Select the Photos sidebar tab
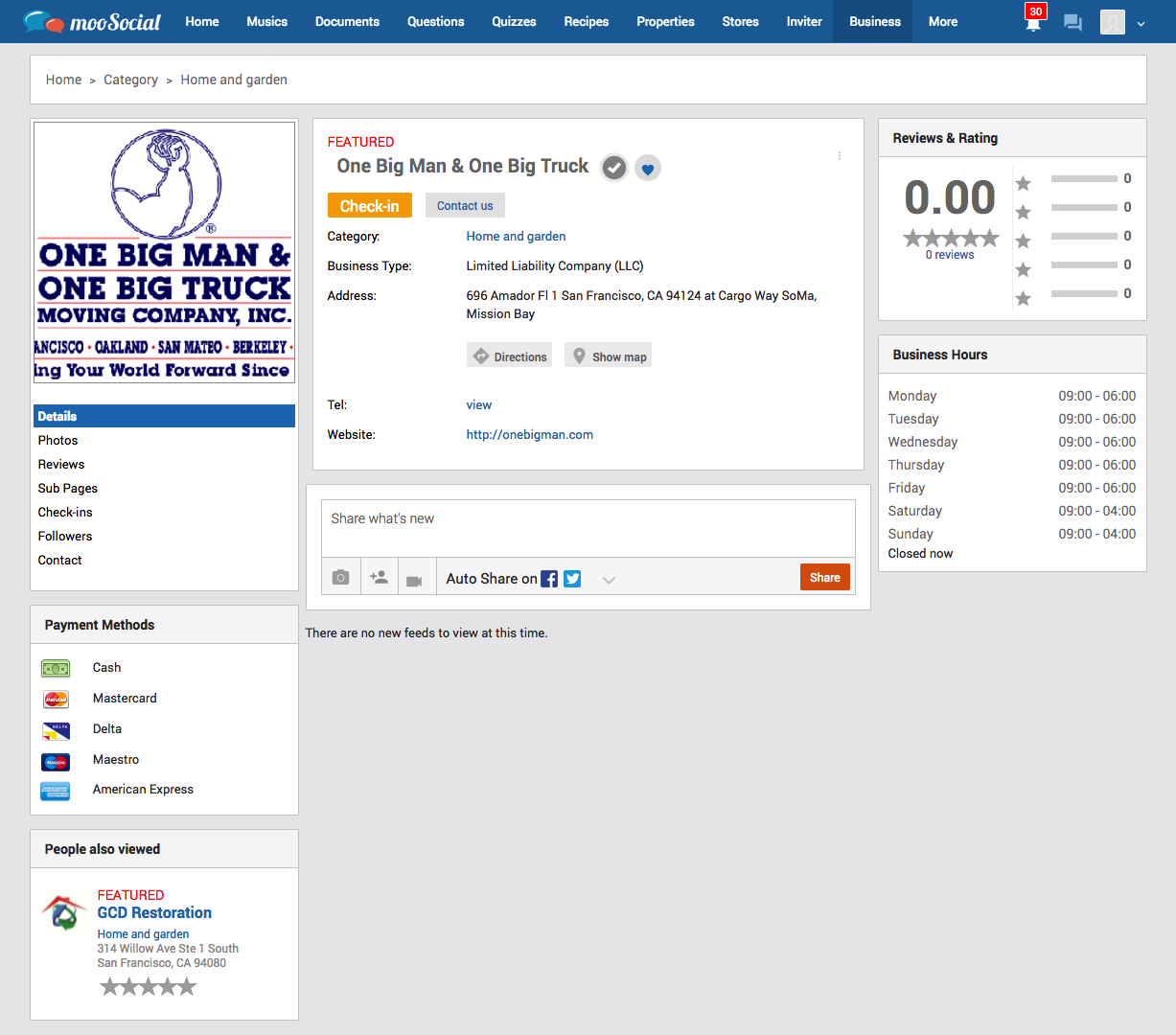1176x1035 pixels. click(165, 440)
